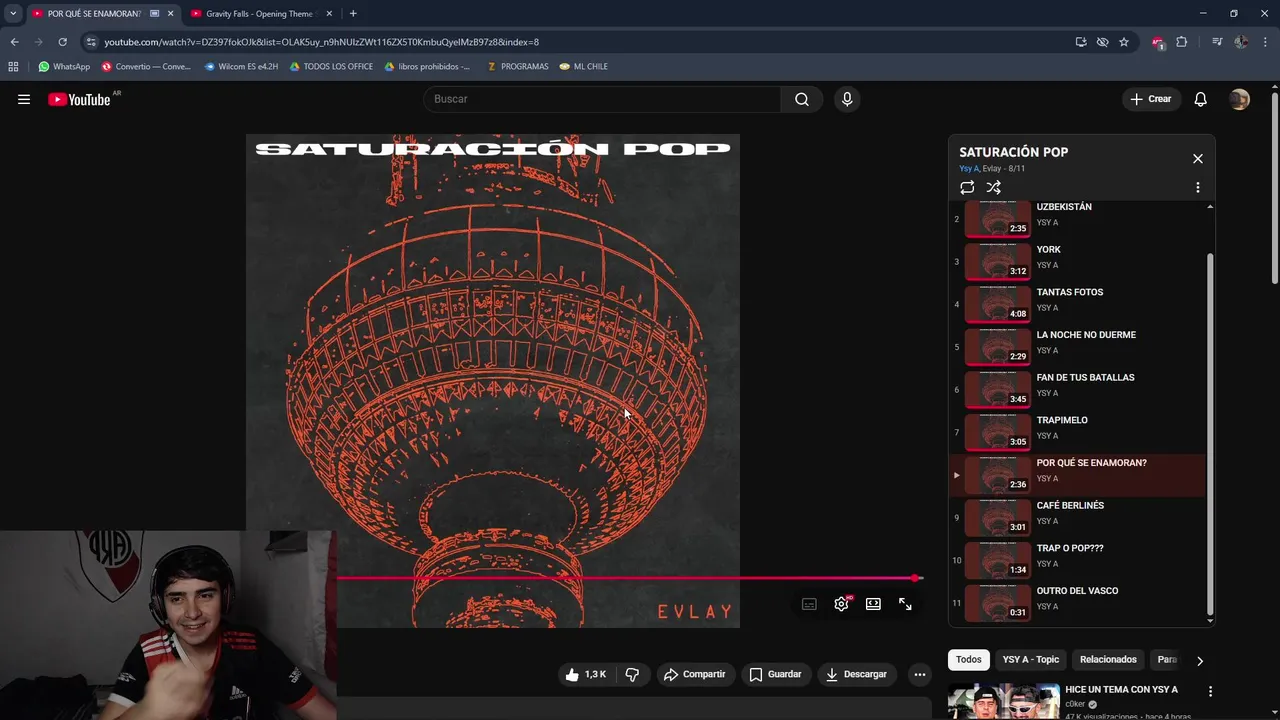Open a new browser tab
This screenshot has height=720, width=1280.
point(353,14)
